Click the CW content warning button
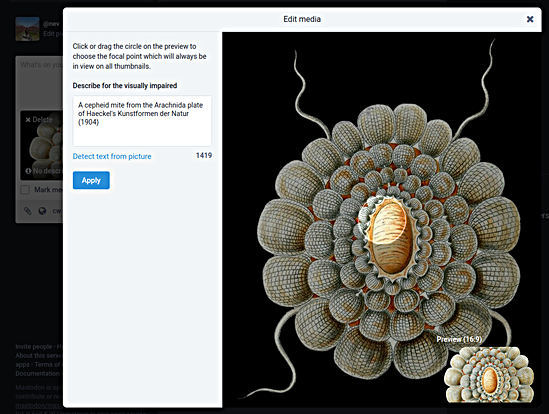This screenshot has height=414, width=549. [57, 211]
